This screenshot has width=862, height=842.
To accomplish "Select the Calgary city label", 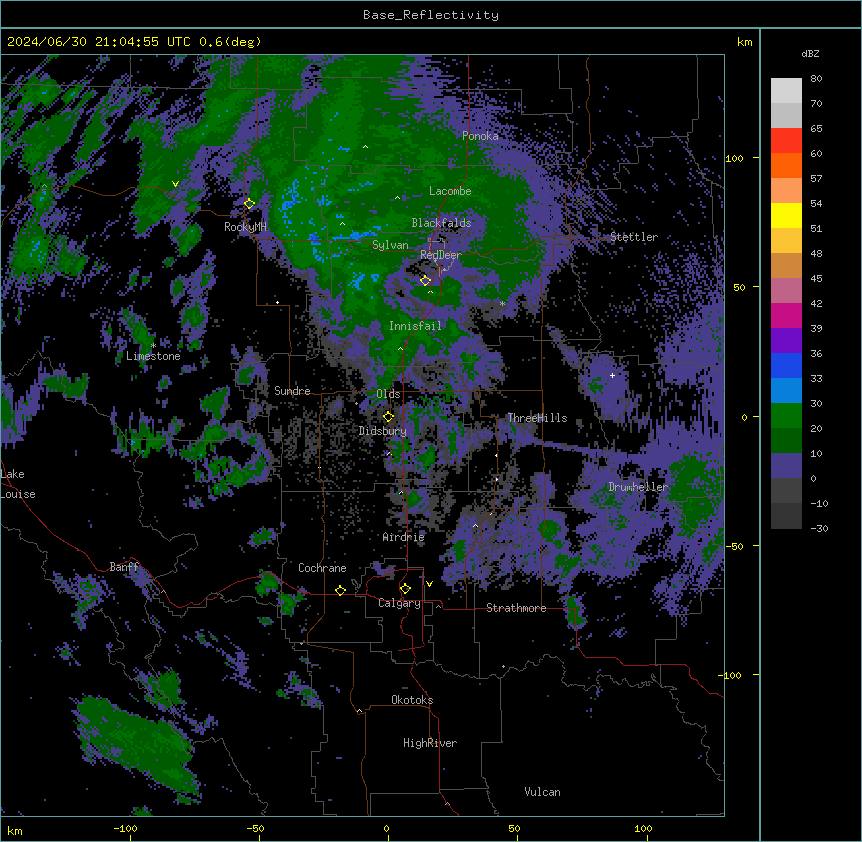I will click(399, 603).
